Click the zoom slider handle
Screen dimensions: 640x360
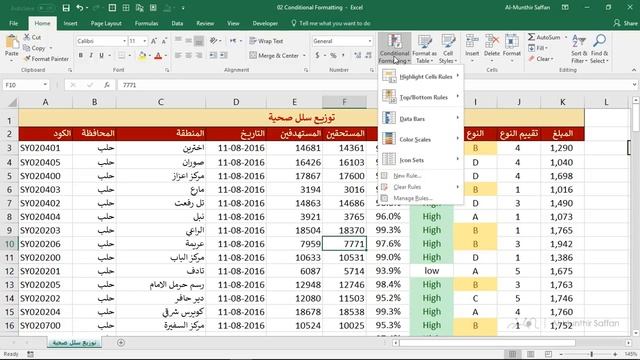[x=591, y=354]
